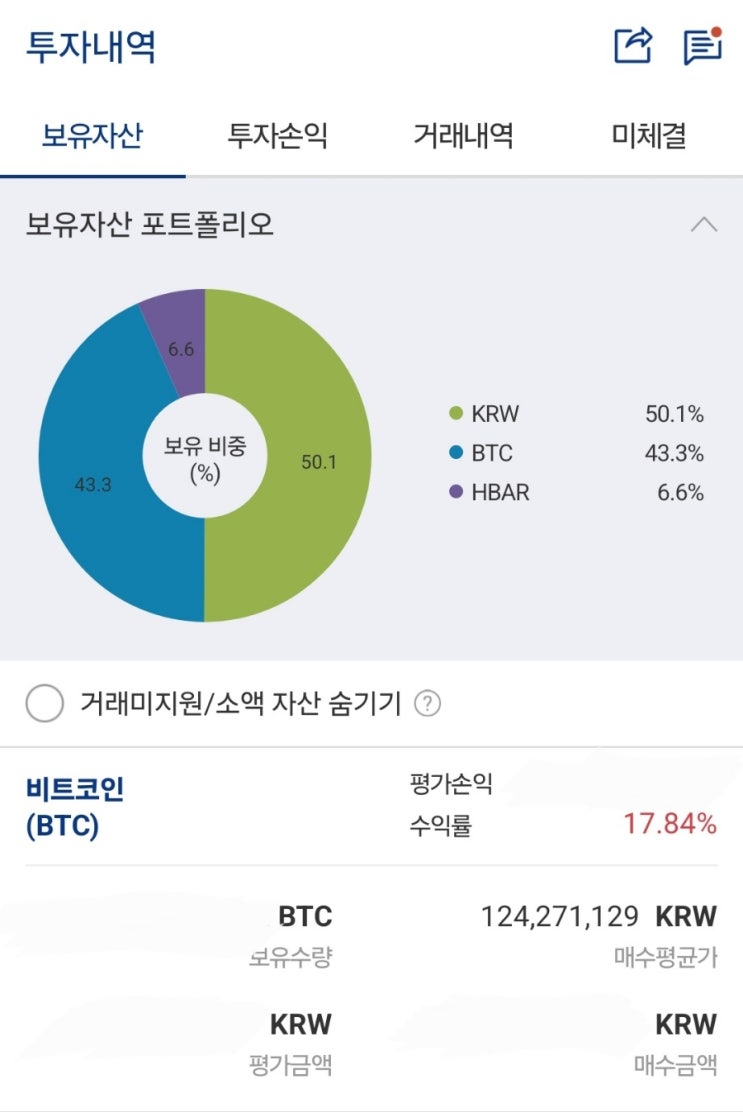Click the blue BTC legend dot

(456, 453)
